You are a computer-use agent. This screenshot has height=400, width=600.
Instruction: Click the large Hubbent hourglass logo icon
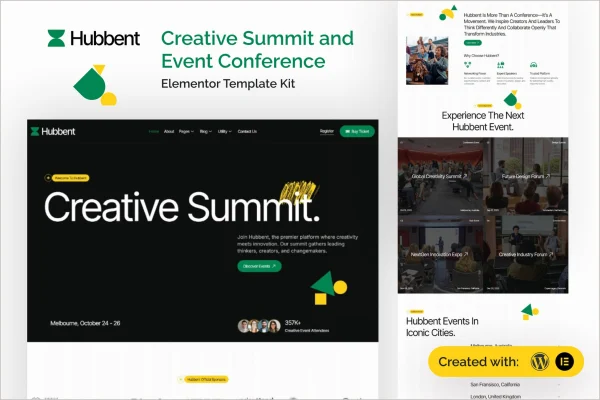point(56,38)
